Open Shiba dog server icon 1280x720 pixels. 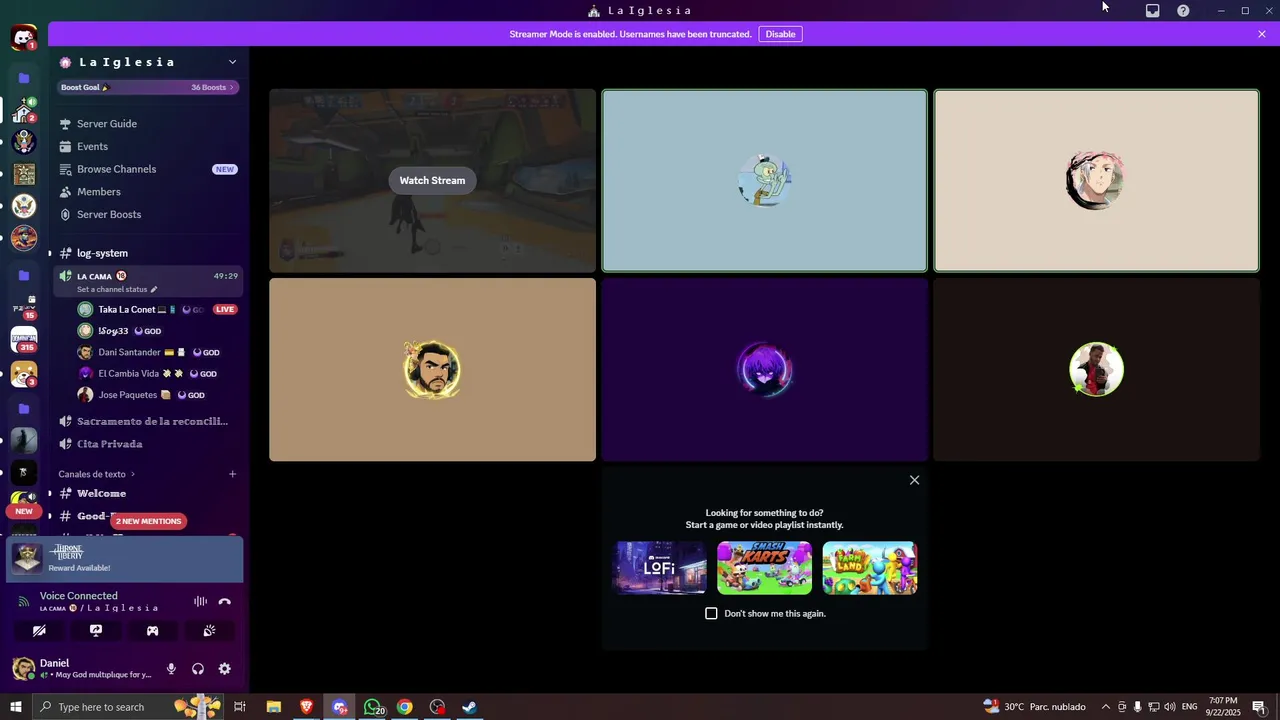click(x=24, y=374)
